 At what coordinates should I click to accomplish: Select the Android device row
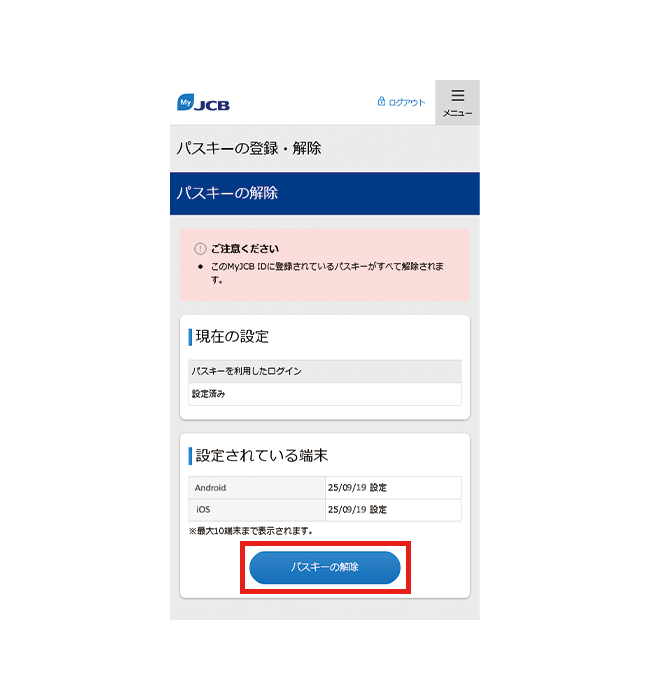point(325,488)
